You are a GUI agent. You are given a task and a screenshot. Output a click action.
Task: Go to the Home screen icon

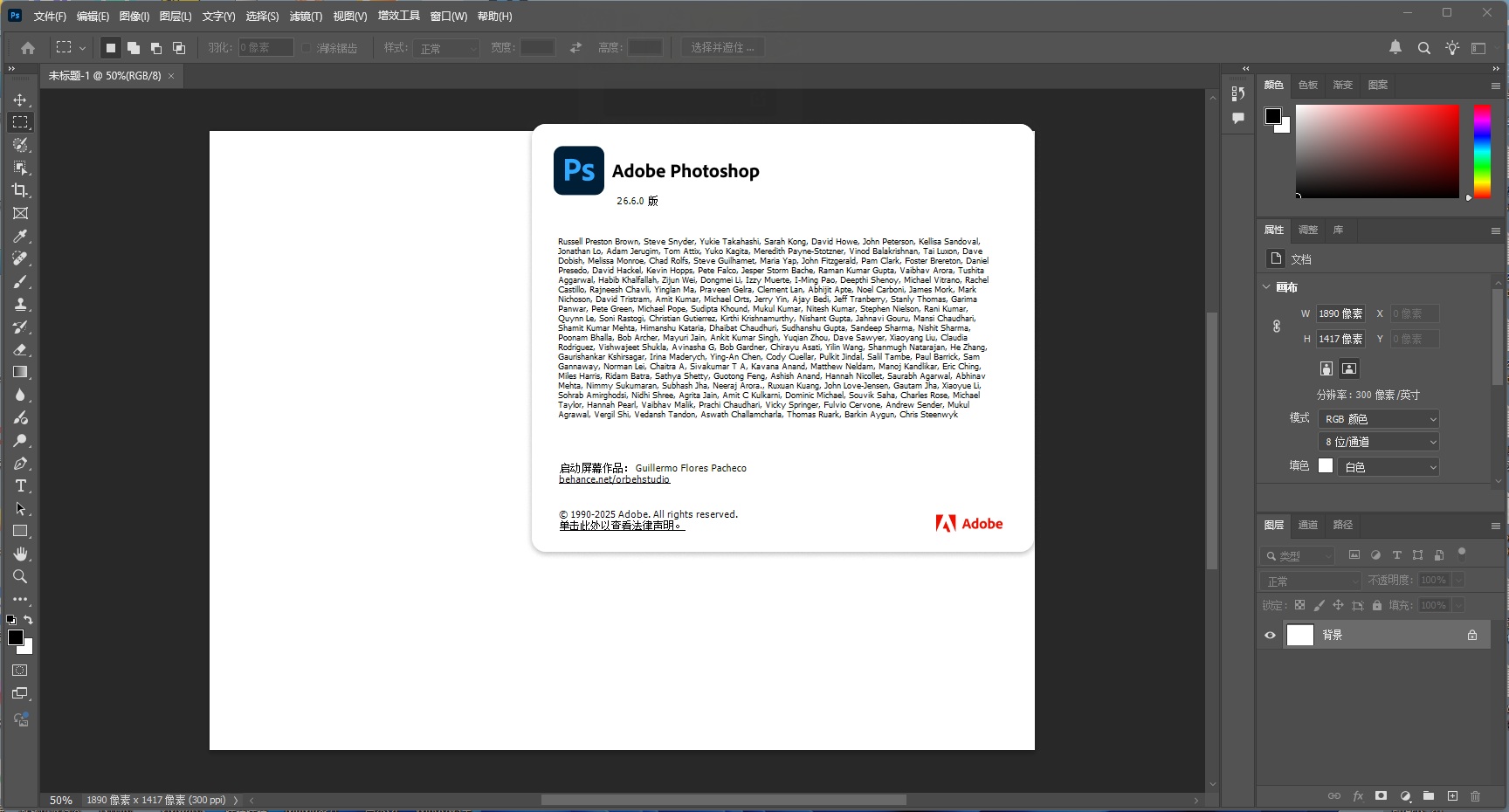[x=28, y=48]
